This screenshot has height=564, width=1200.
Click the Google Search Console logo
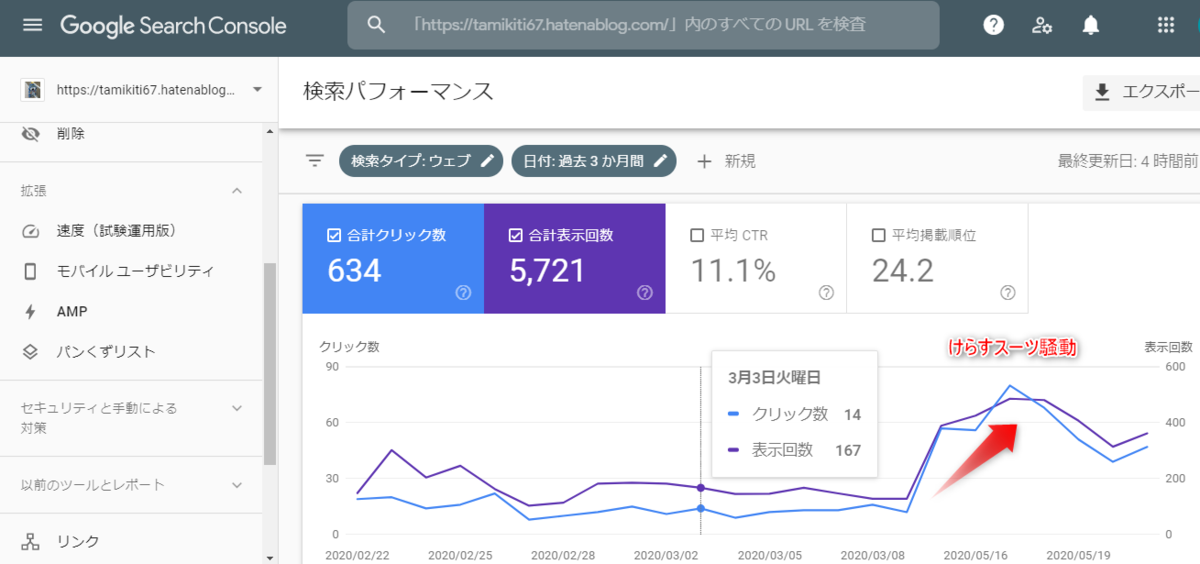(x=173, y=26)
